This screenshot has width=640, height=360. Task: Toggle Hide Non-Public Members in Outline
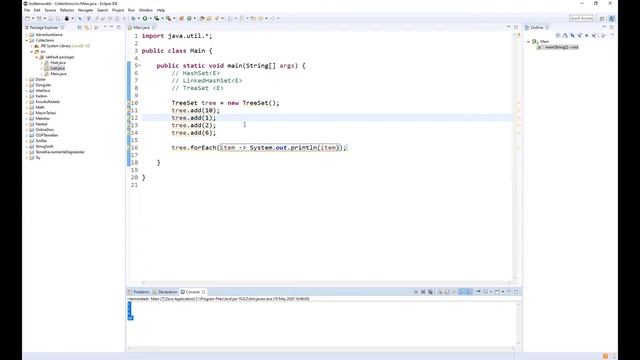pos(587,36)
